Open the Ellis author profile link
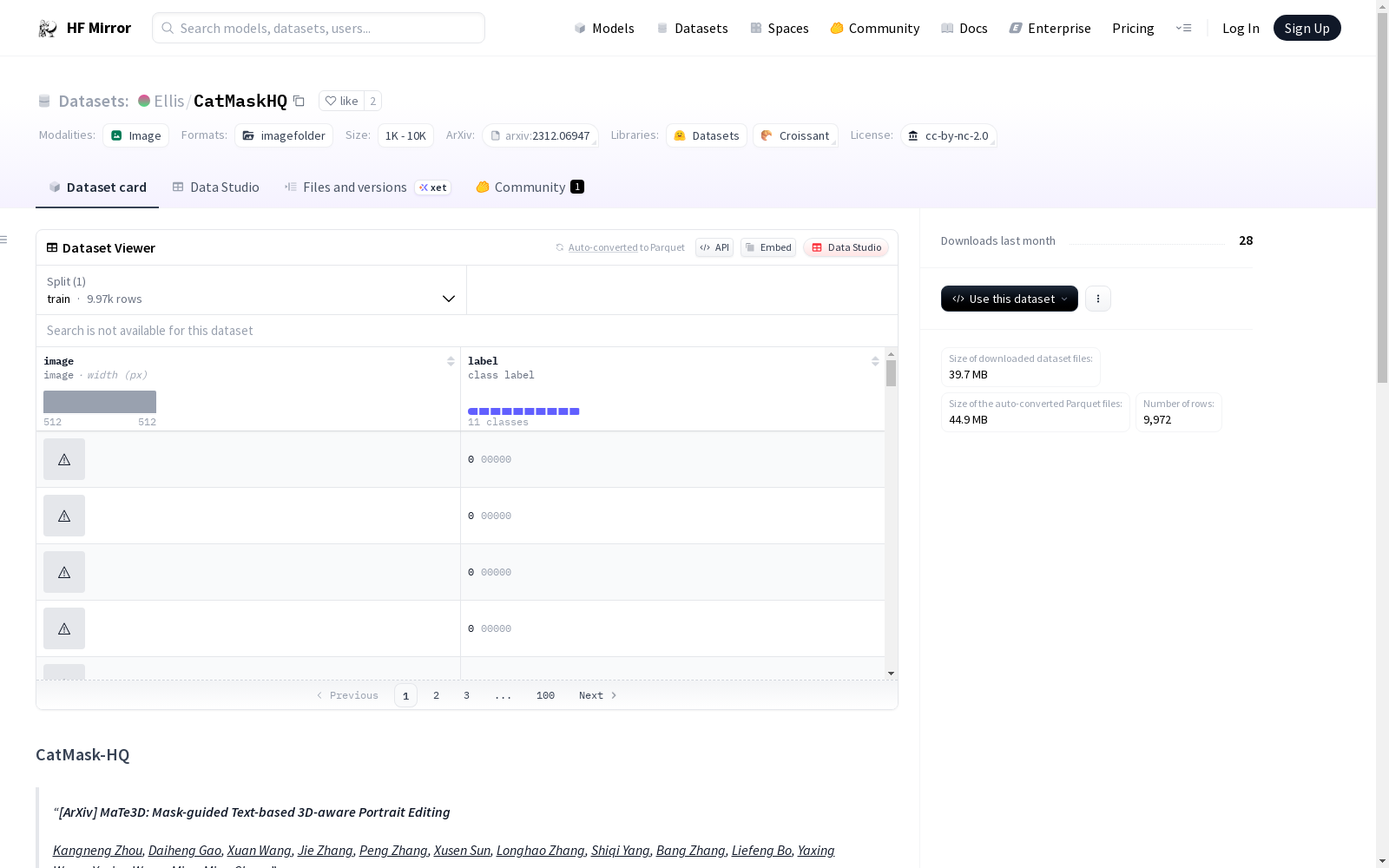Viewport: 1389px width, 868px height. (169, 101)
